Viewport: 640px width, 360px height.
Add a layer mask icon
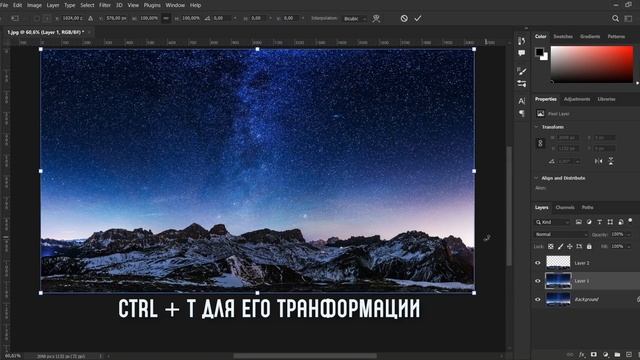(594, 355)
